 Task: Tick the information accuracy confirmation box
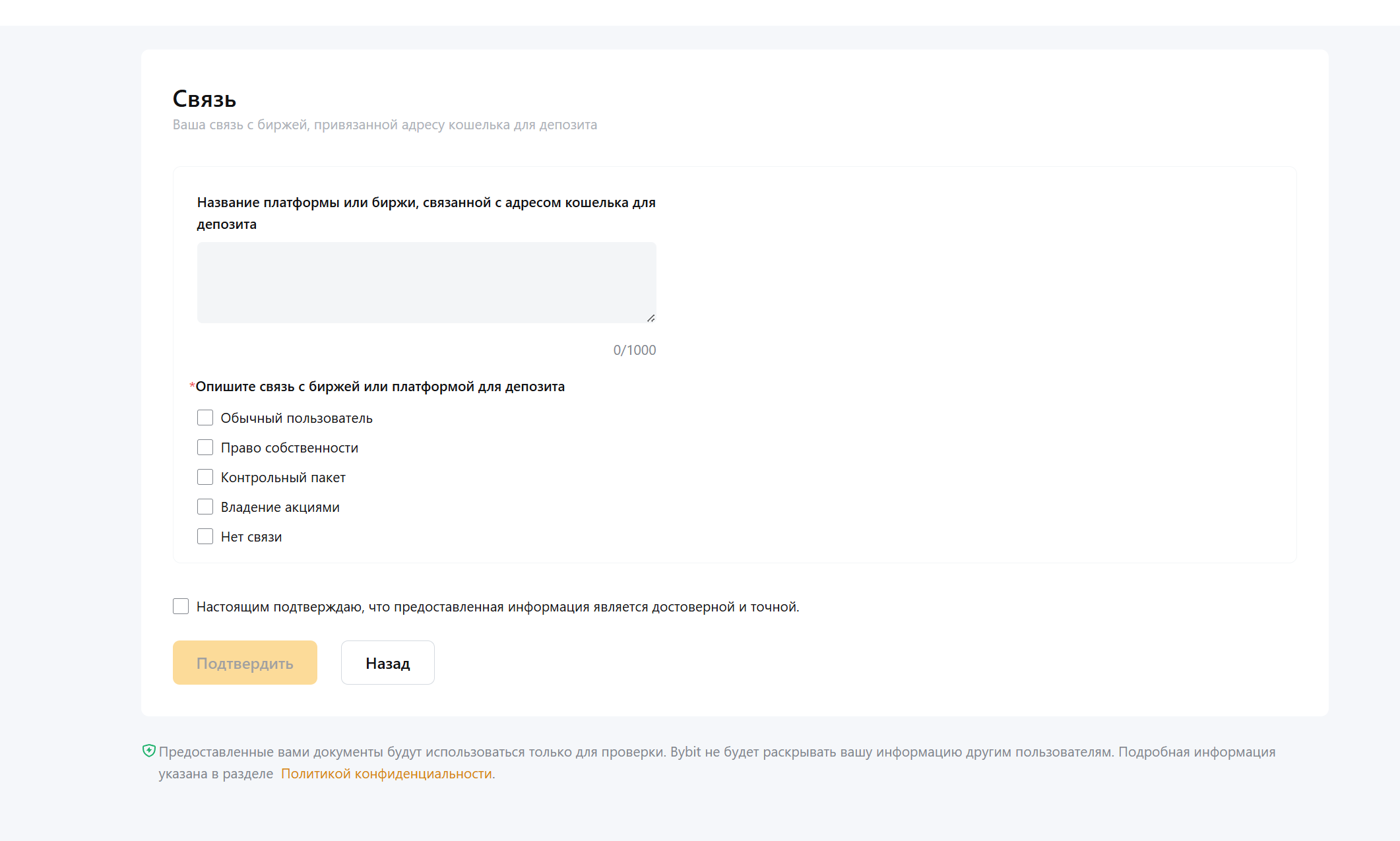pyautogui.click(x=181, y=607)
